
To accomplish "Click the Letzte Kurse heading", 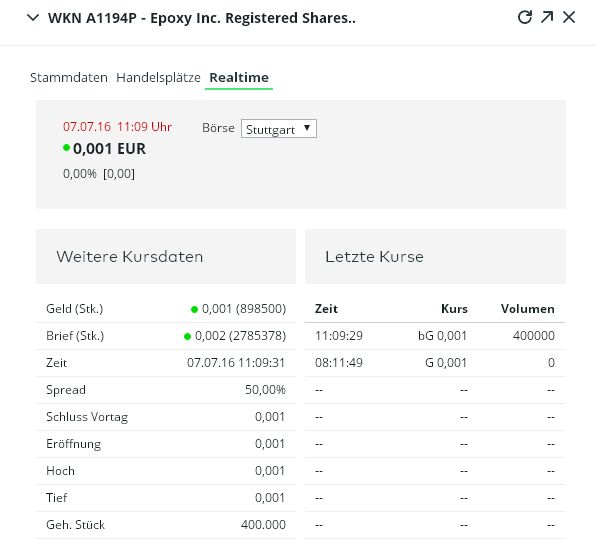I will coord(374,257).
